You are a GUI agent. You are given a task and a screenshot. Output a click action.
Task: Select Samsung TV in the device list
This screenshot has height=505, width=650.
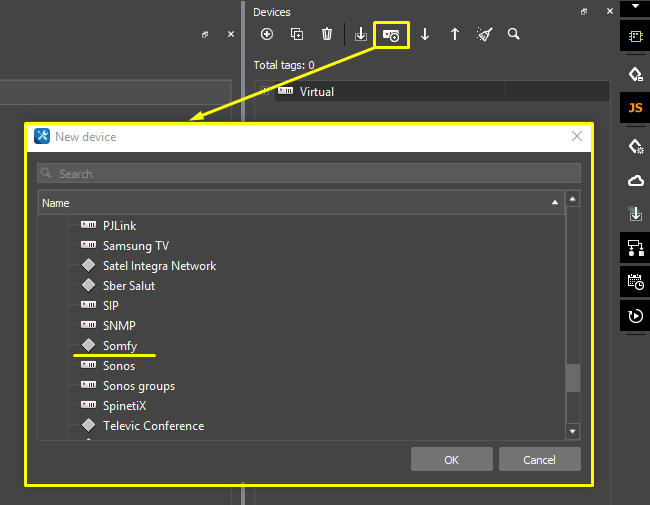135,246
